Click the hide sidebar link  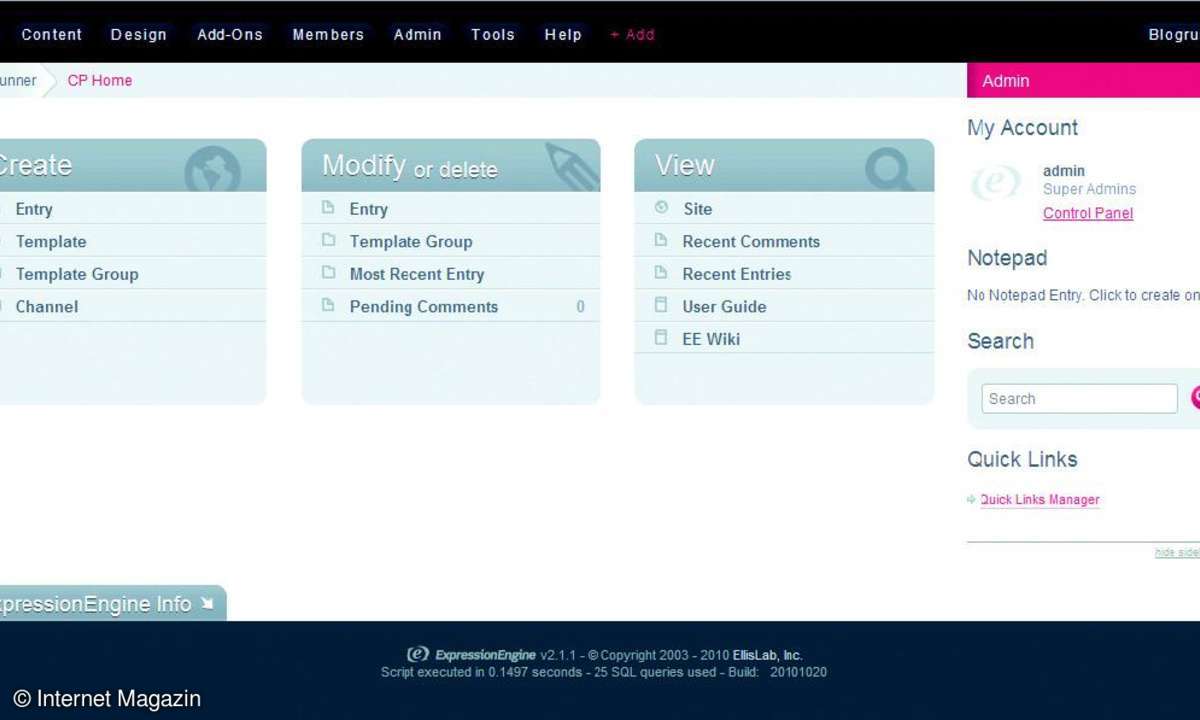[x=1177, y=552]
